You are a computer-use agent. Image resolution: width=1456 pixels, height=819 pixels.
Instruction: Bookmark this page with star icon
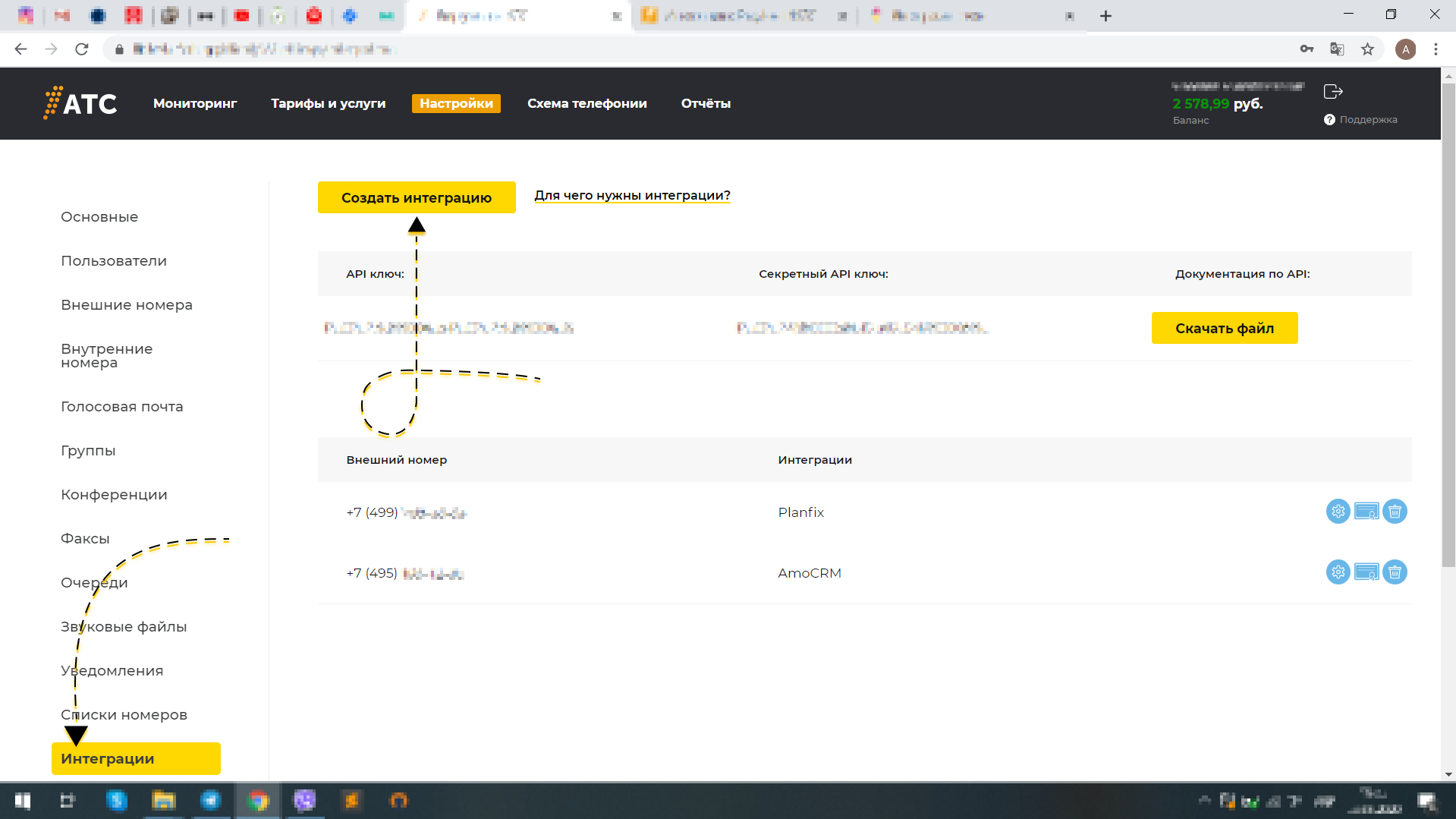coord(1367,49)
